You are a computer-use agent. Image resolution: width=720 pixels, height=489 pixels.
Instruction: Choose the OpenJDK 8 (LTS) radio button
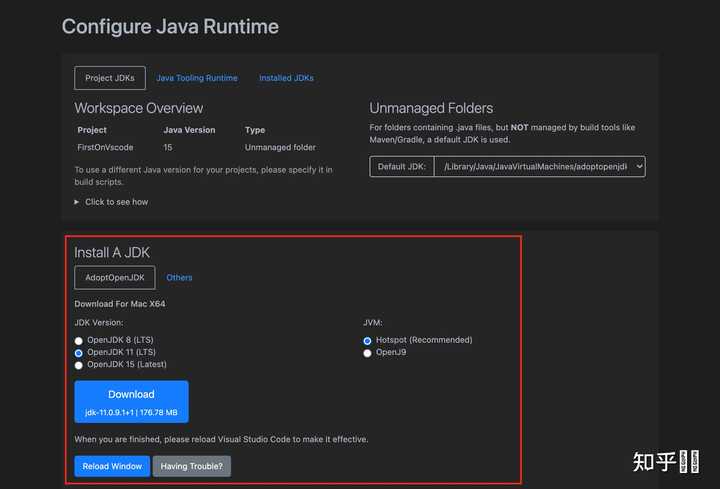tap(79, 340)
